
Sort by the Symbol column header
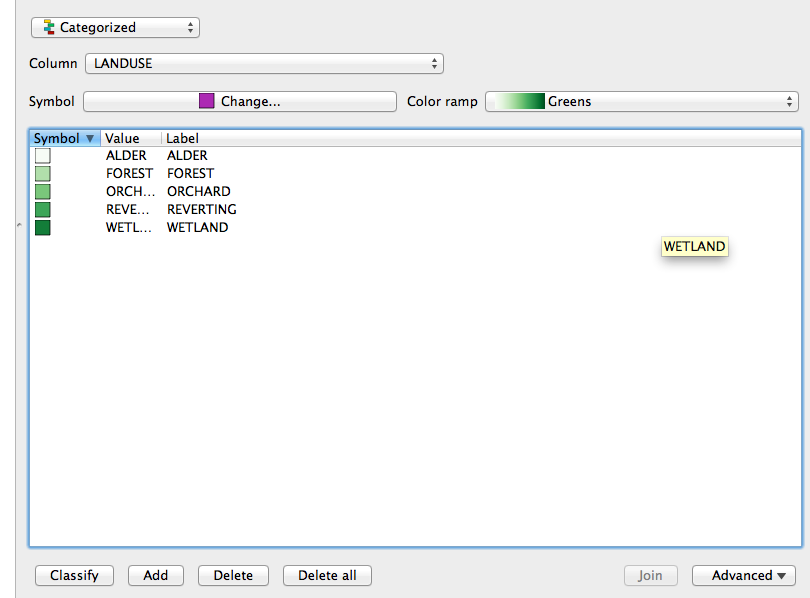(x=64, y=138)
